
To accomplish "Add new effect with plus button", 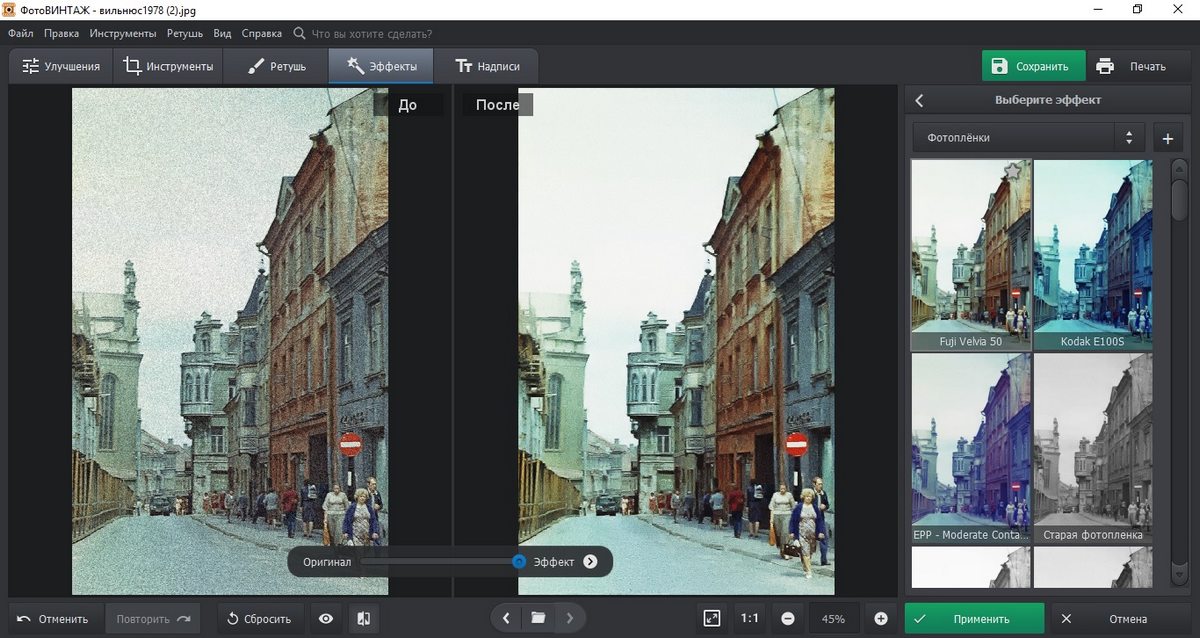I will 1166,138.
